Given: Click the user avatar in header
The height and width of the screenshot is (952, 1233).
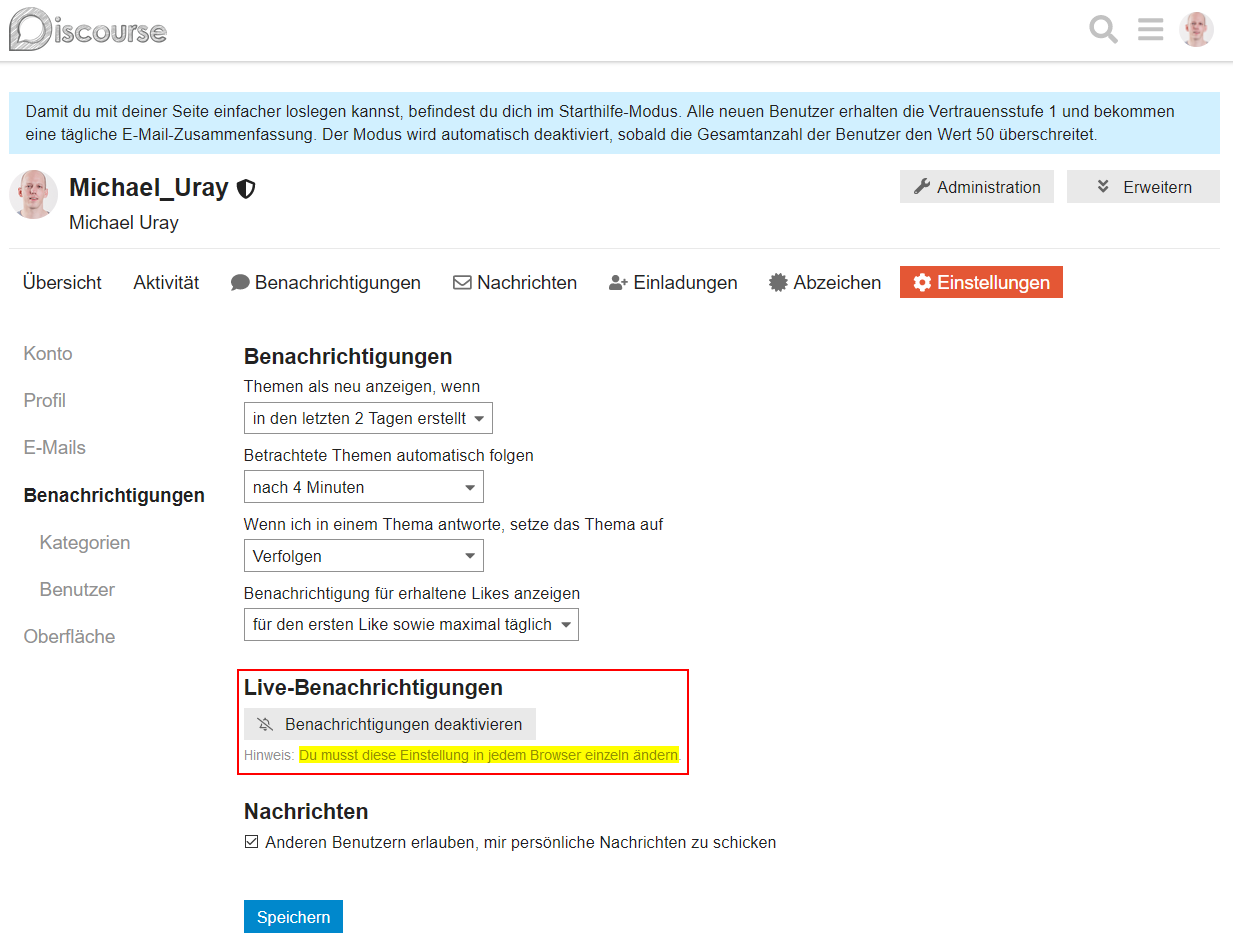Looking at the screenshot, I should coord(1196,29).
